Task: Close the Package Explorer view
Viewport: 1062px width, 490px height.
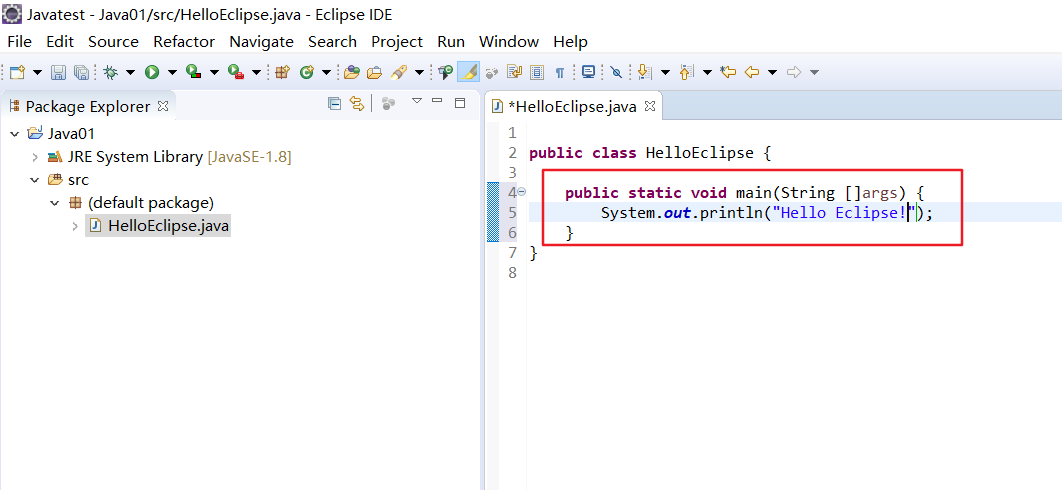Action: coord(163,106)
